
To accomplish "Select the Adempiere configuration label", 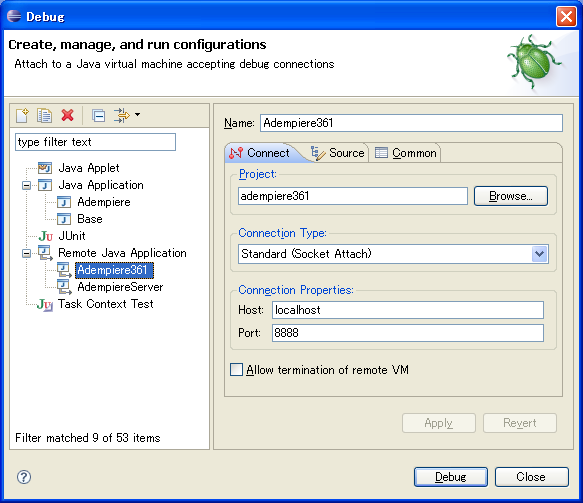I will click(x=104, y=202).
